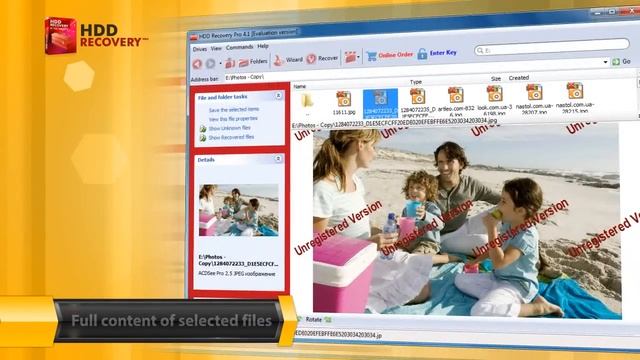Screen dimensions: 640x360
Task: Click the green rotate icon right of Rotate
Action: point(328,320)
